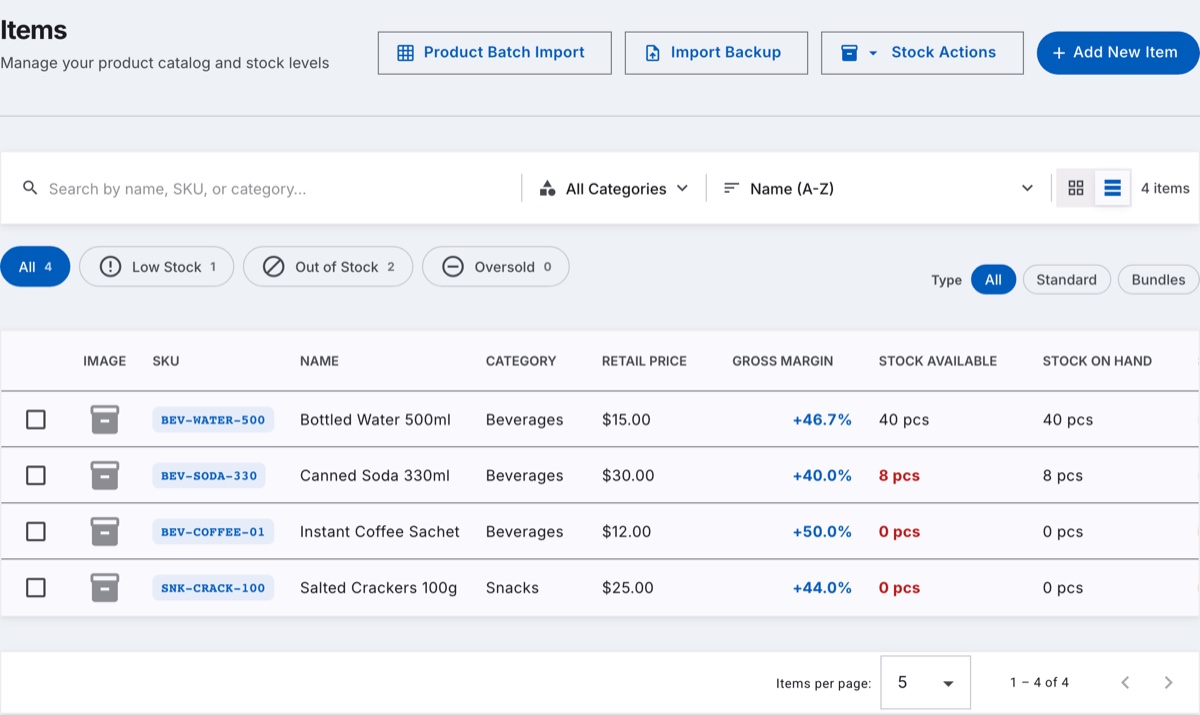The width and height of the screenshot is (1200, 715).
Task: Switch to grid view
Action: 1076,188
